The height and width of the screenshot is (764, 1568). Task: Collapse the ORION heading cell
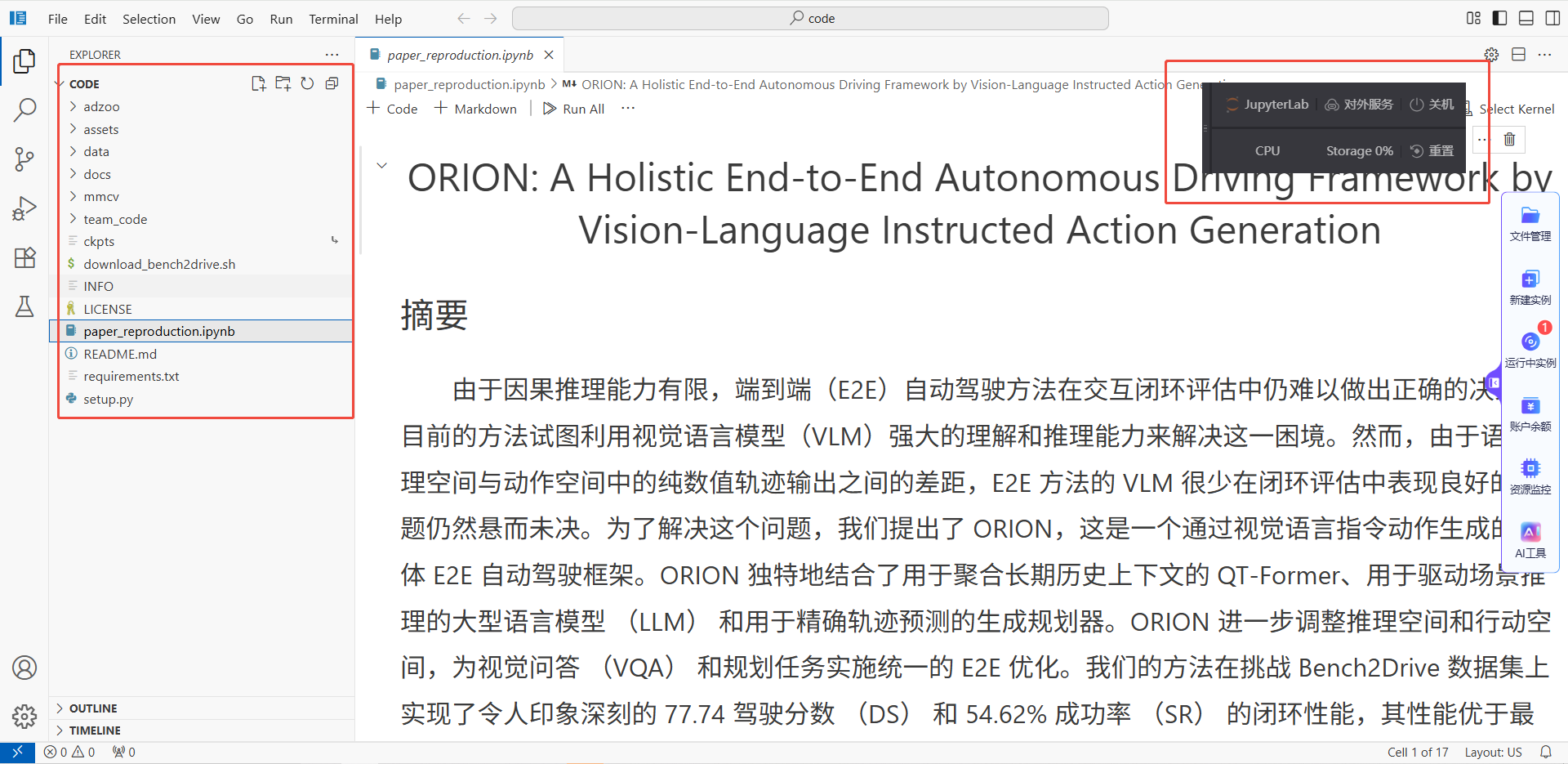coord(381,165)
